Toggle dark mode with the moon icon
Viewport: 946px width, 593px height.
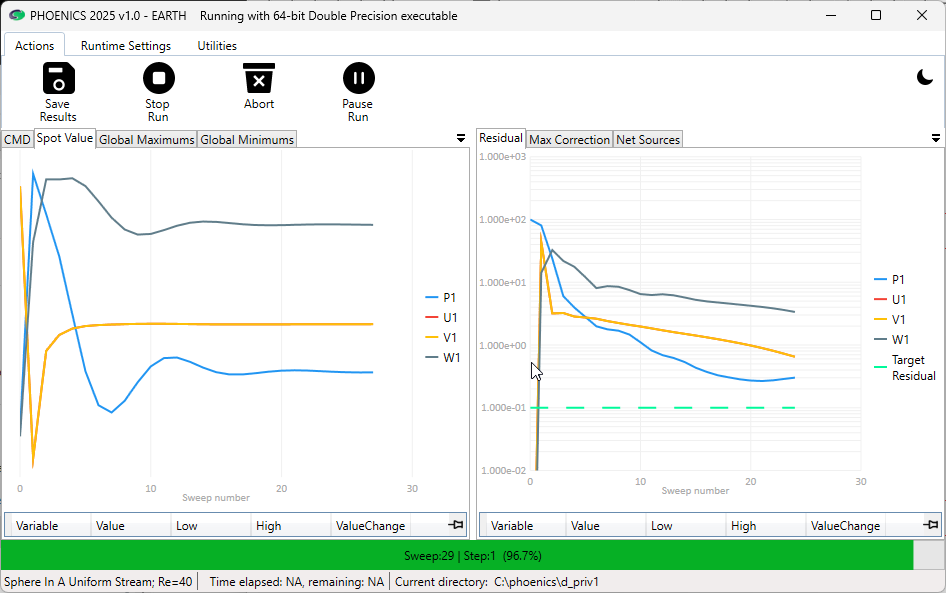pos(925,78)
